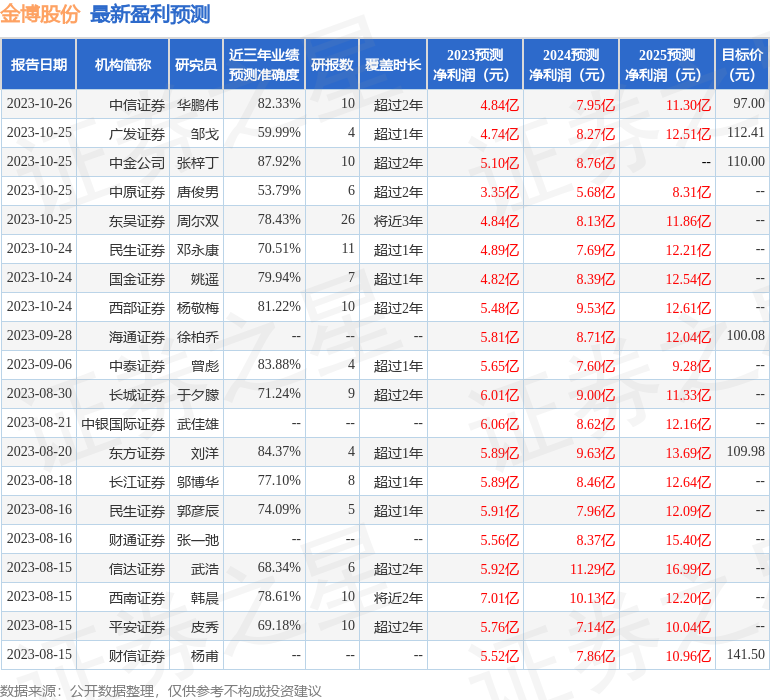Select the 中银国际证券 institution cell
Image resolution: width=770 pixels, height=700 pixels.
[123, 424]
